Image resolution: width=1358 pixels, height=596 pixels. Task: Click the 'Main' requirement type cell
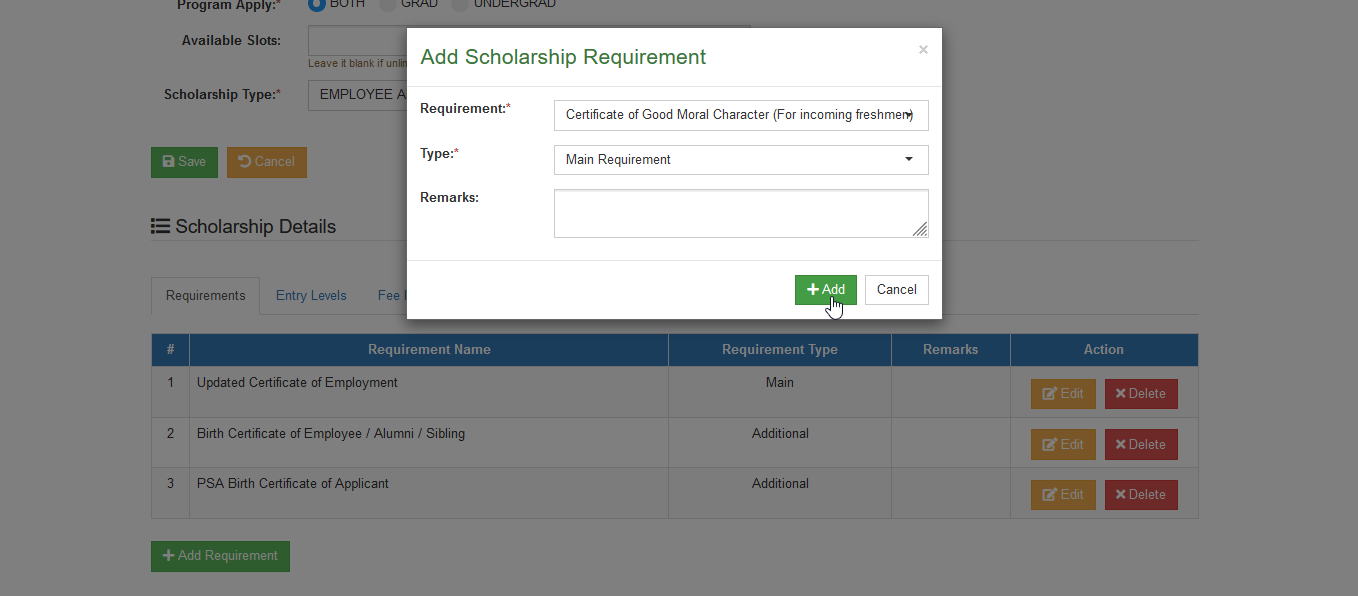pyautogui.click(x=780, y=392)
